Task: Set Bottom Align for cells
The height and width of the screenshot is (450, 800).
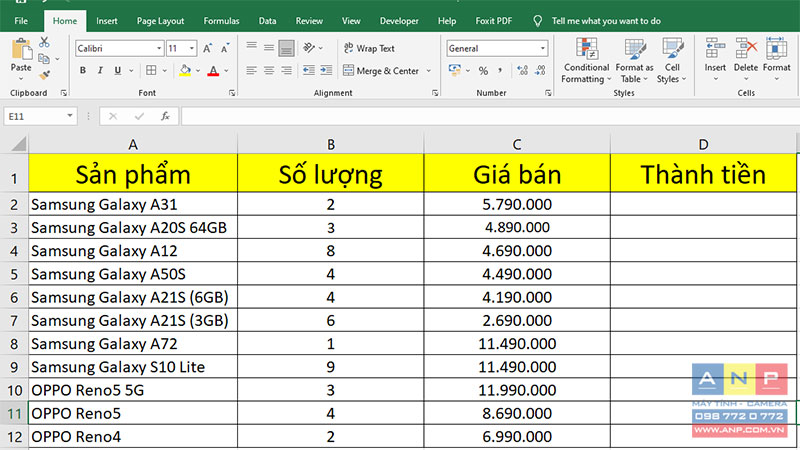Action: [x=286, y=48]
